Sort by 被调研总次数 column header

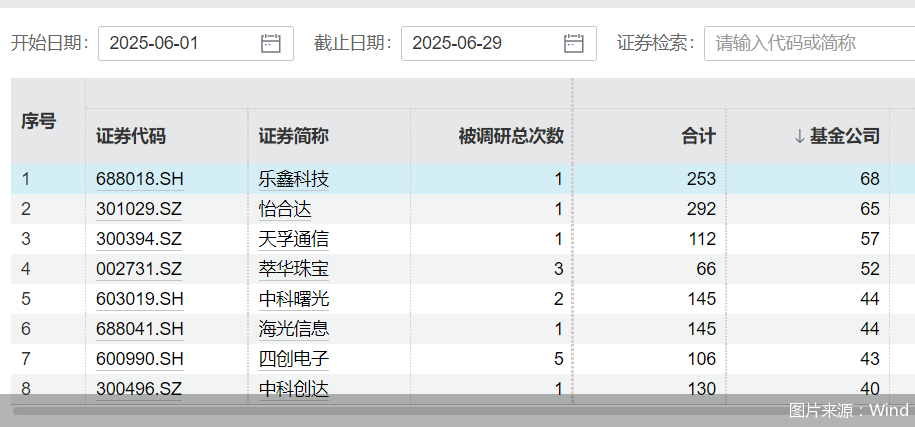[x=510, y=137]
